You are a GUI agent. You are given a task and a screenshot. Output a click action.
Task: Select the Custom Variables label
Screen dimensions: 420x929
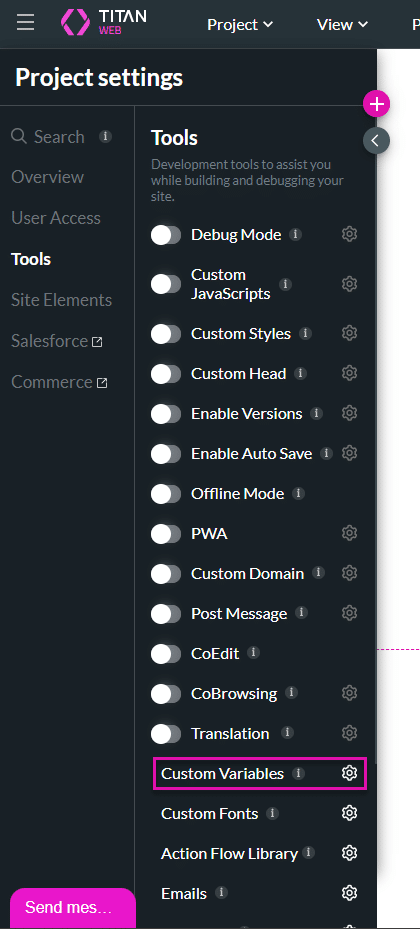pos(222,773)
